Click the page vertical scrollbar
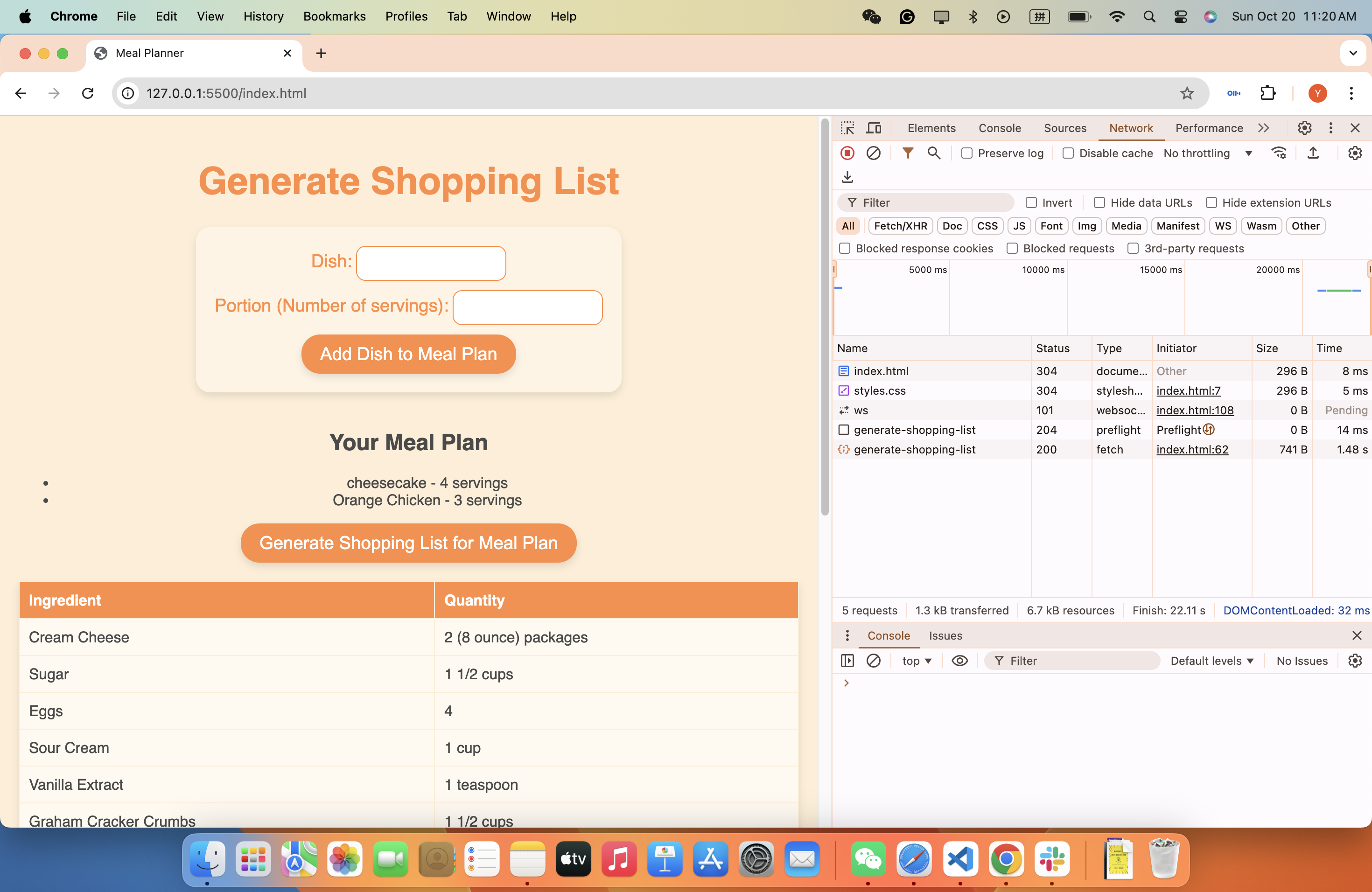Viewport: 1372px width, 892px height. (825, 317)
